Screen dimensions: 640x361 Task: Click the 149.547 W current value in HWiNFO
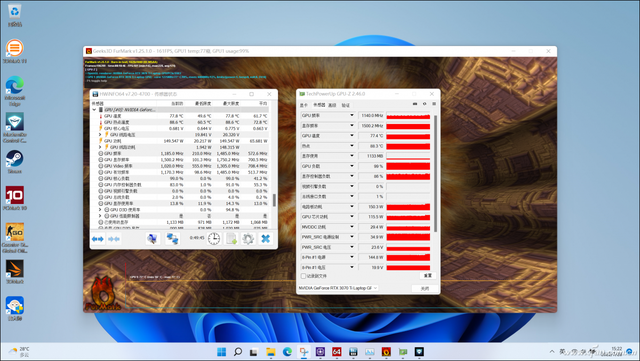tap(173, 141)
